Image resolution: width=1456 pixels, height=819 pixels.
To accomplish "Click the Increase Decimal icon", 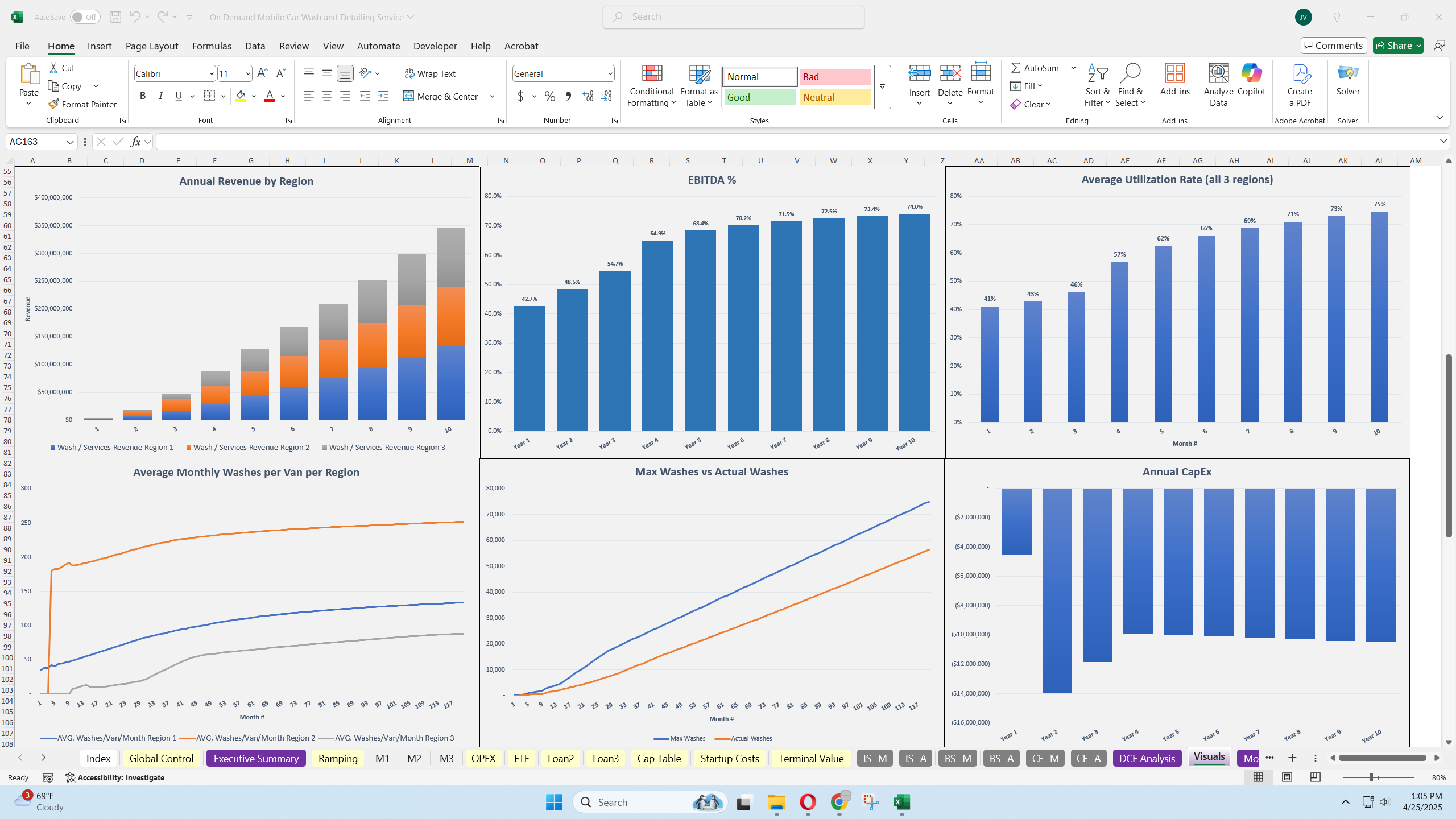I will point(587,96).
